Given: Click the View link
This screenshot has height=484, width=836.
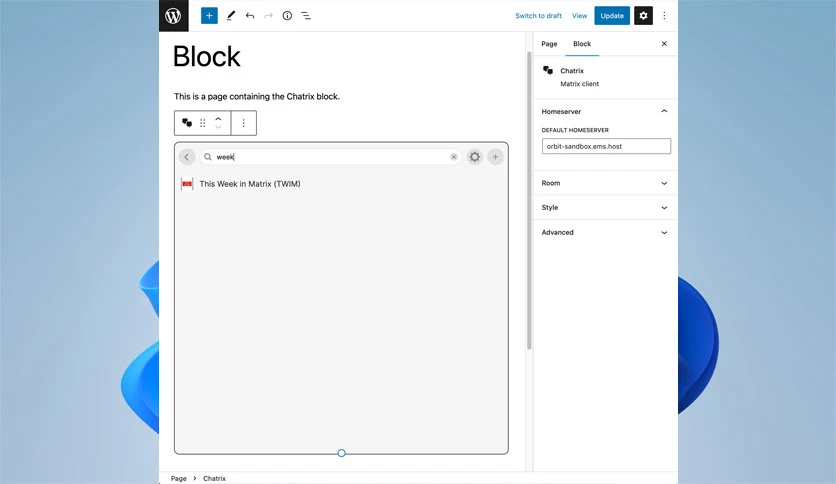Looking at the screenshot, I should 579,15.
